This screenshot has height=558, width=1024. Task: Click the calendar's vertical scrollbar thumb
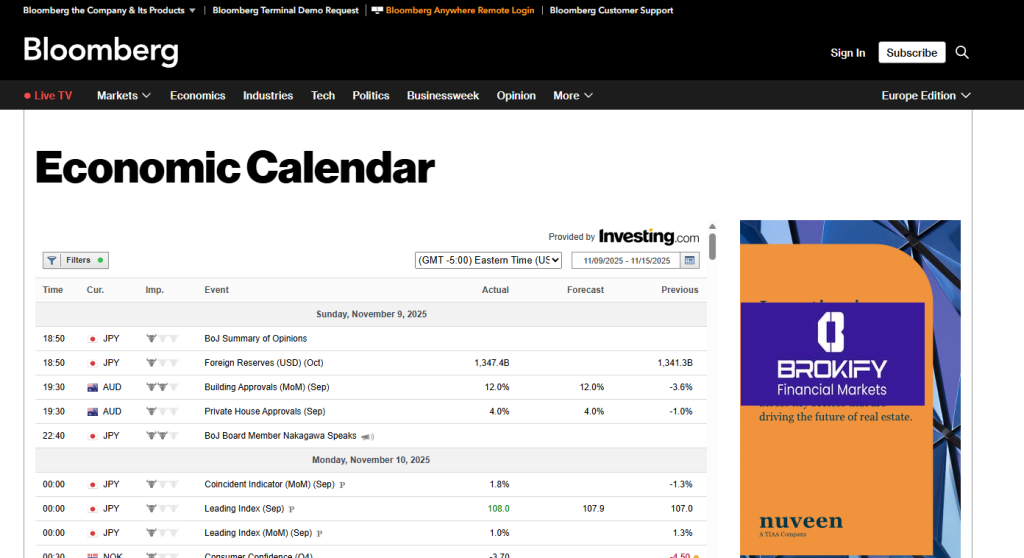tap(712, 246)
